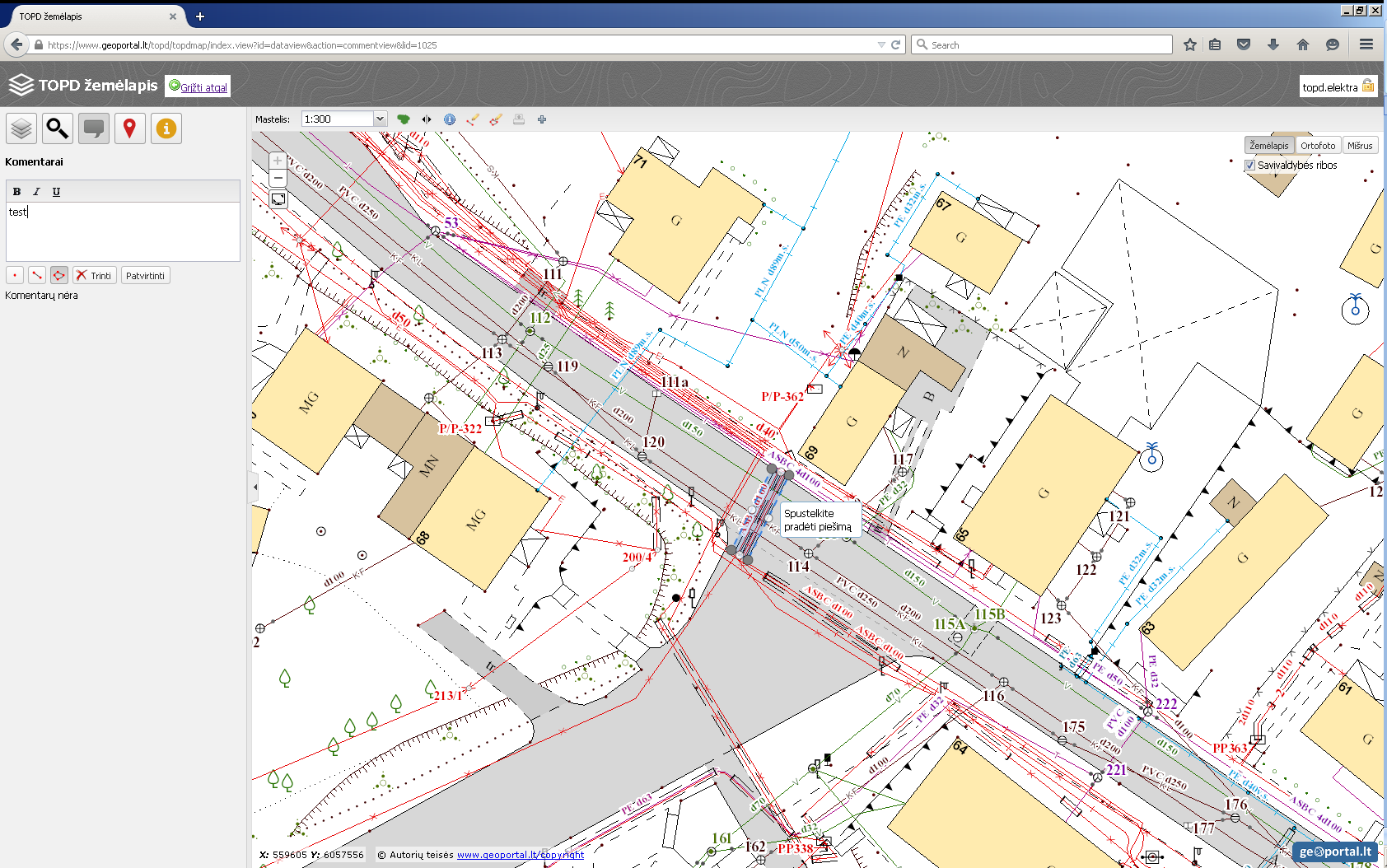
Task: Zoom to full extent with Lithuania icon
Action: pos(404,119)
